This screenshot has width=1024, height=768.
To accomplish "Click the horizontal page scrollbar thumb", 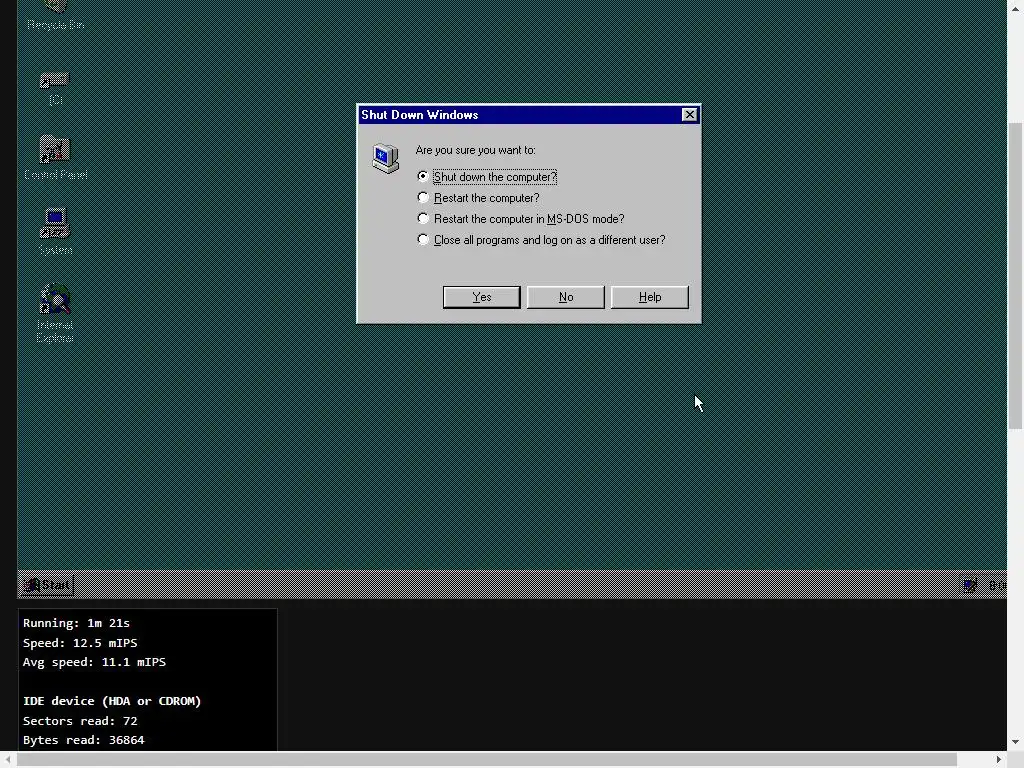I will point(487,760).
